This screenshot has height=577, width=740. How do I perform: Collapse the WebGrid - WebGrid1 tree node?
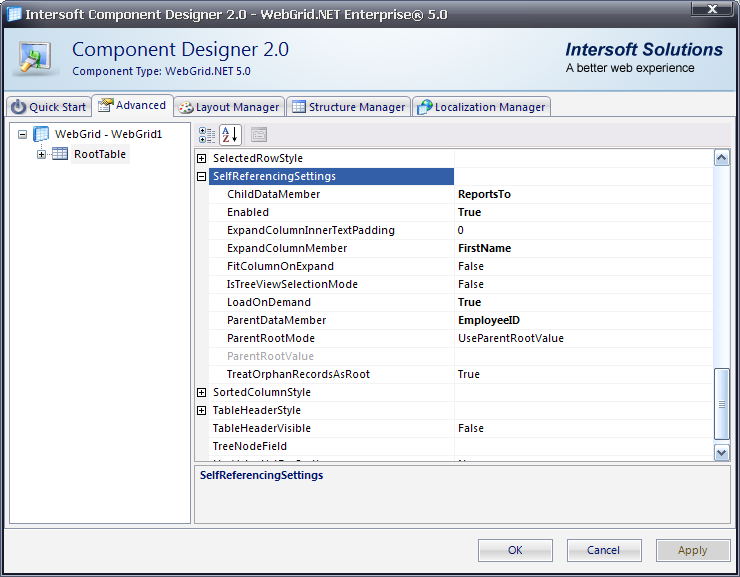tap(22, 134)
